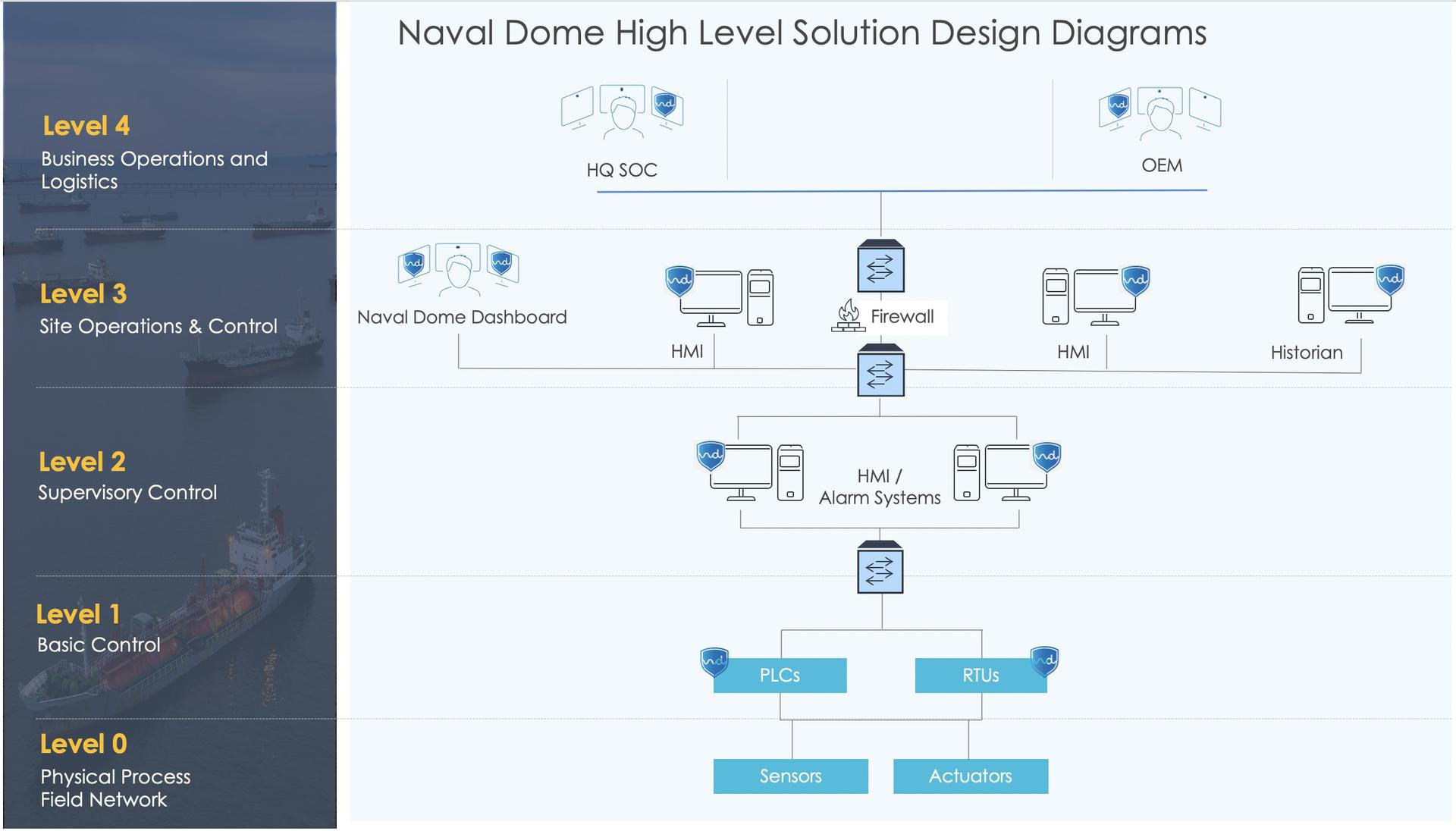Click the network switch below the Firewall
1456x831 pixels.
880,370
